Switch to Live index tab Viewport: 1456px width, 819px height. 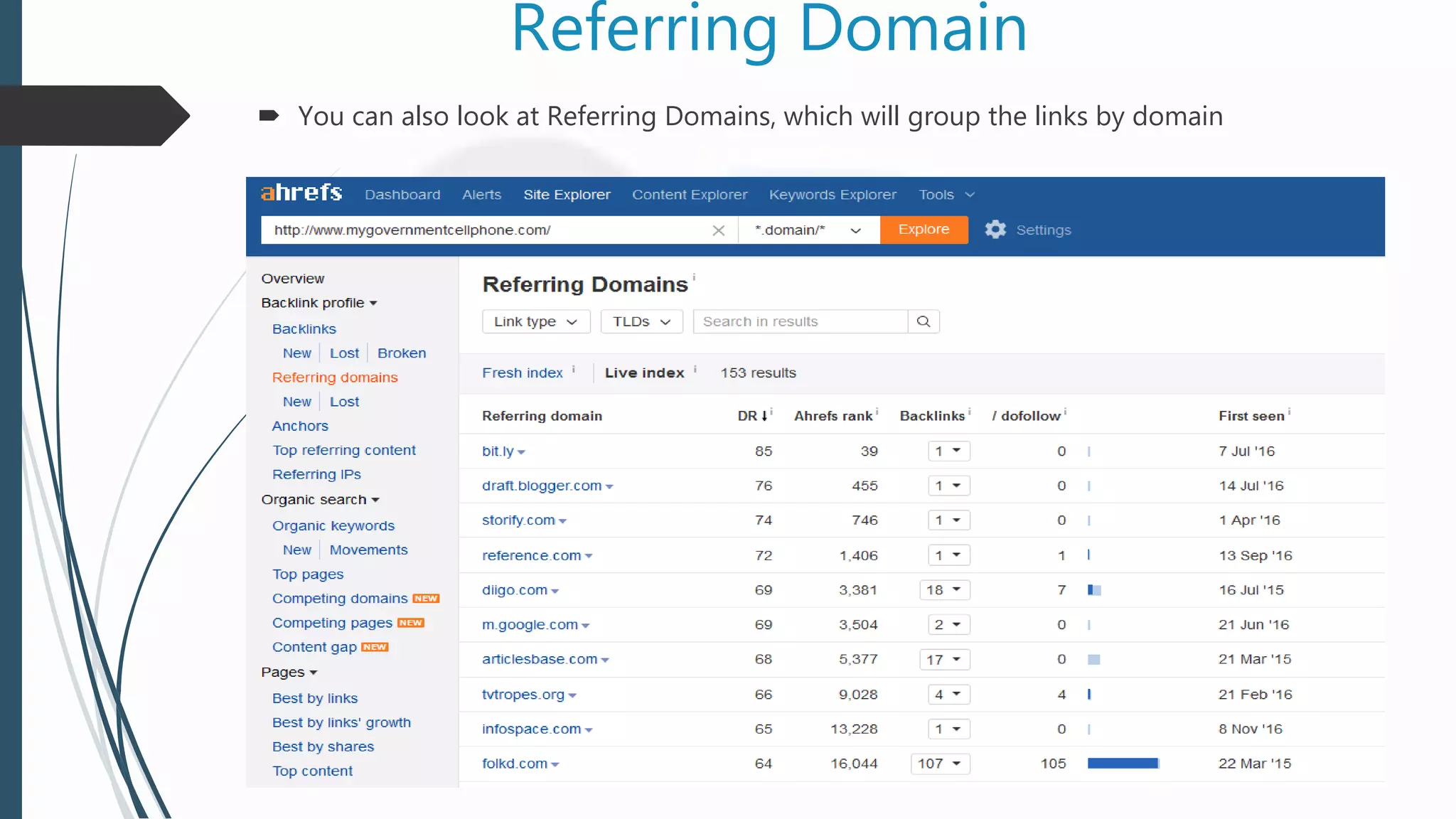645,373
